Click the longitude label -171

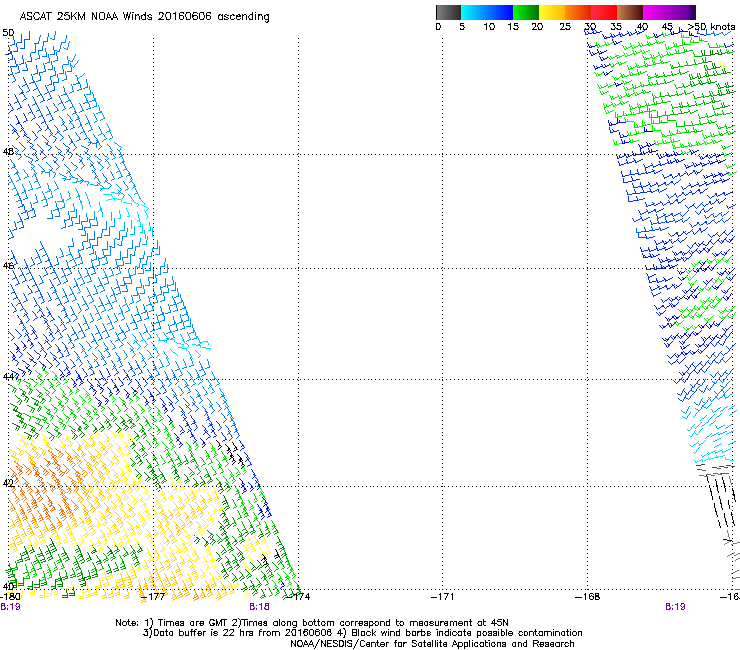[443, 597]
